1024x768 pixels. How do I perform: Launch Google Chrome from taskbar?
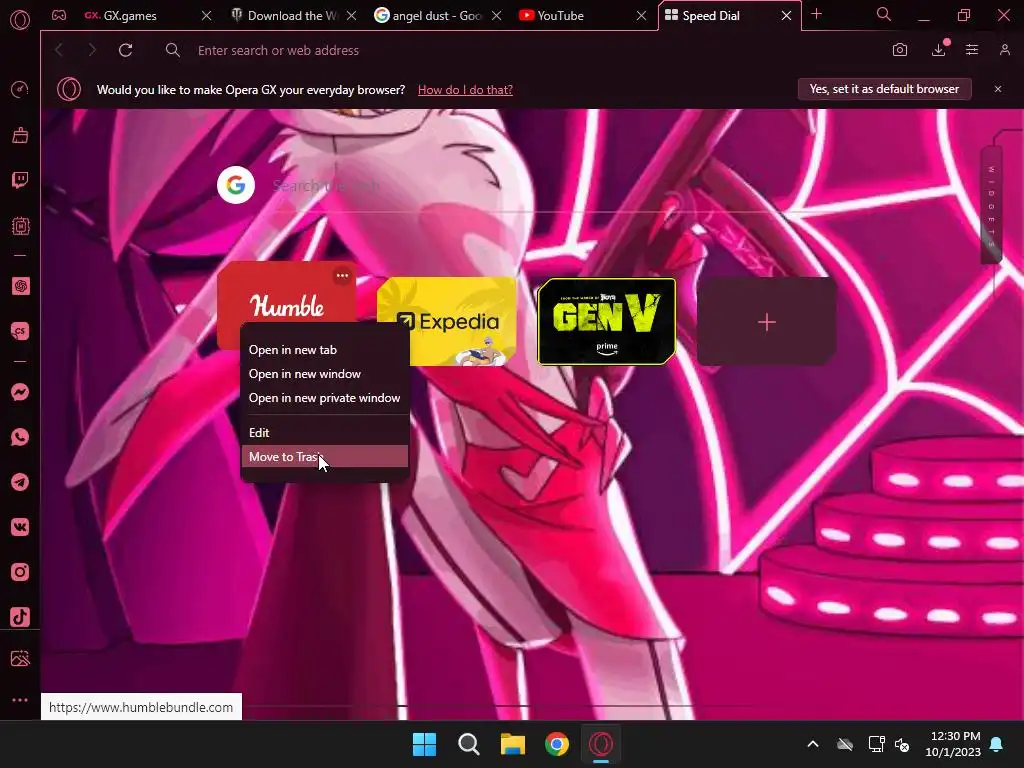pos(557,744)
